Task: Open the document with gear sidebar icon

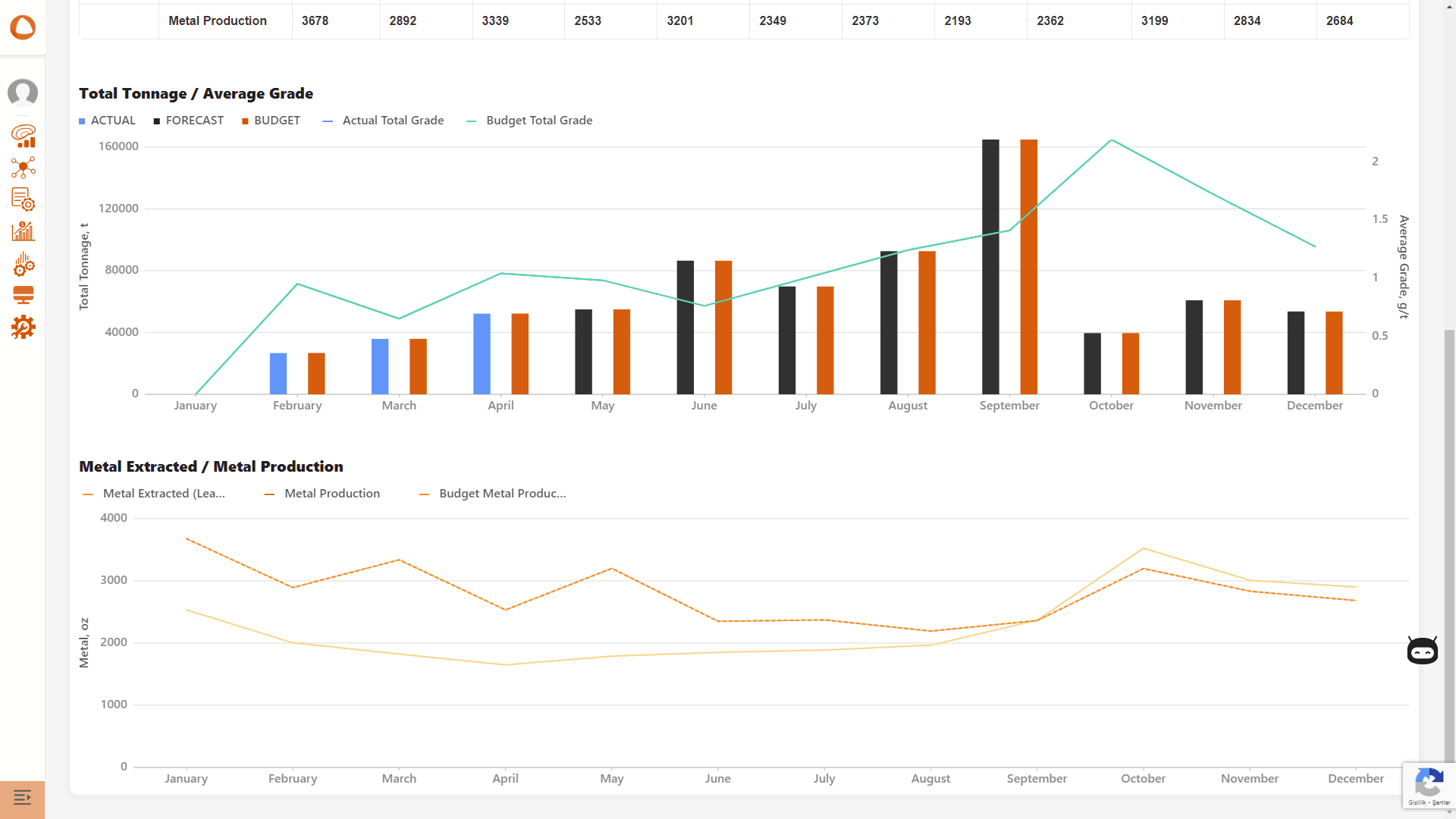Action: (x=24, y=199)
